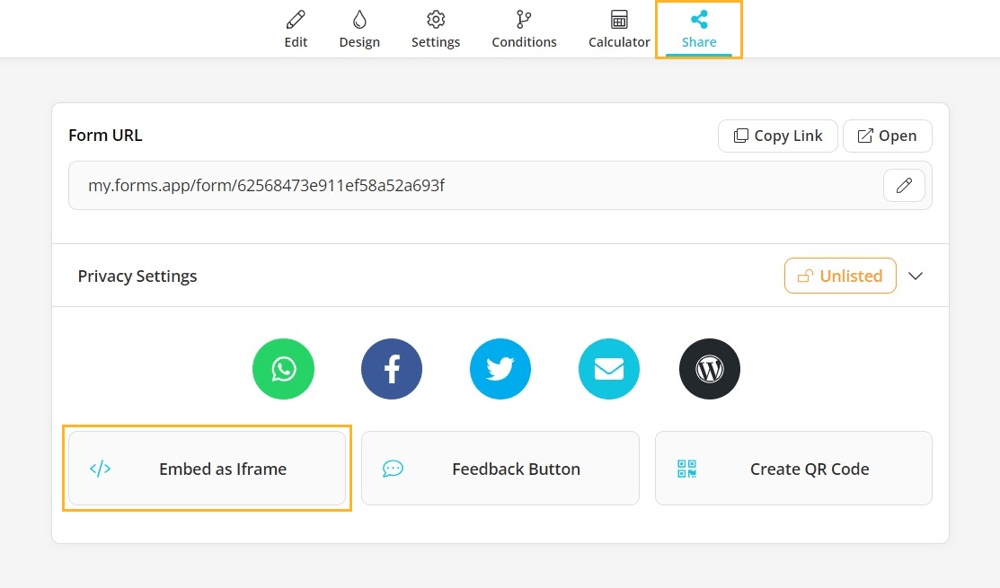Switch to the Edit tab
Viewport: 1000px width, 588px height.
(x=296, y=29)
